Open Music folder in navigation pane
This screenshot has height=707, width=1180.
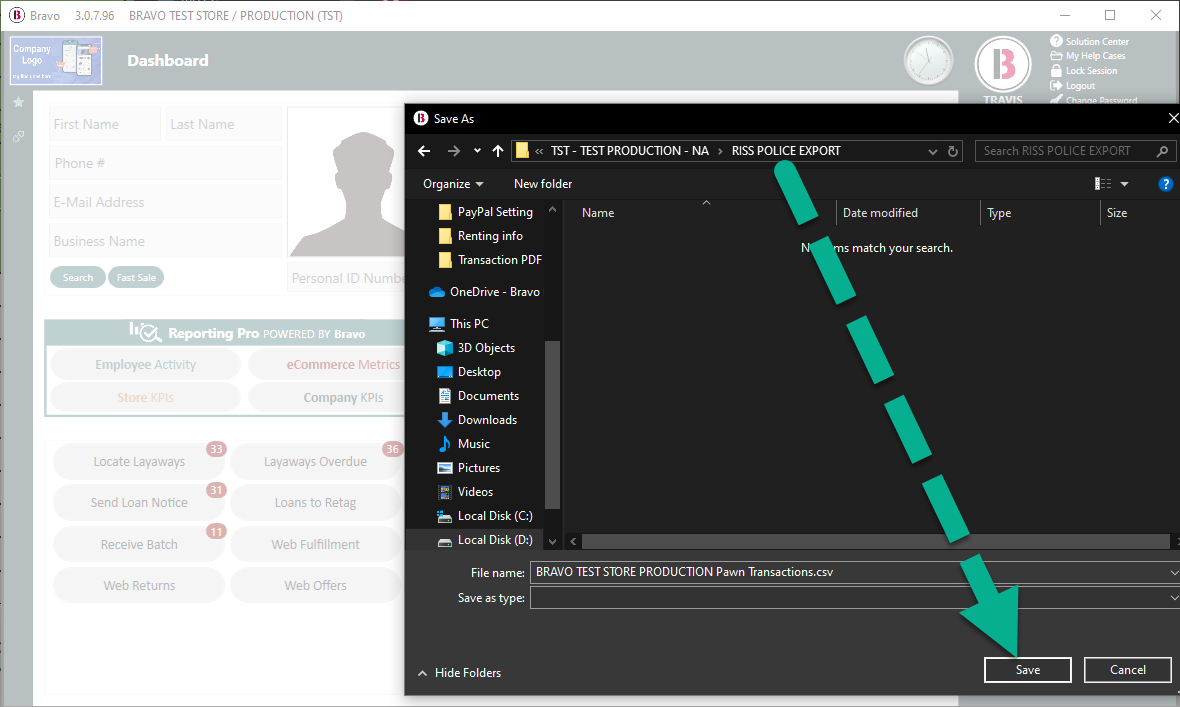tap(464, 443)
